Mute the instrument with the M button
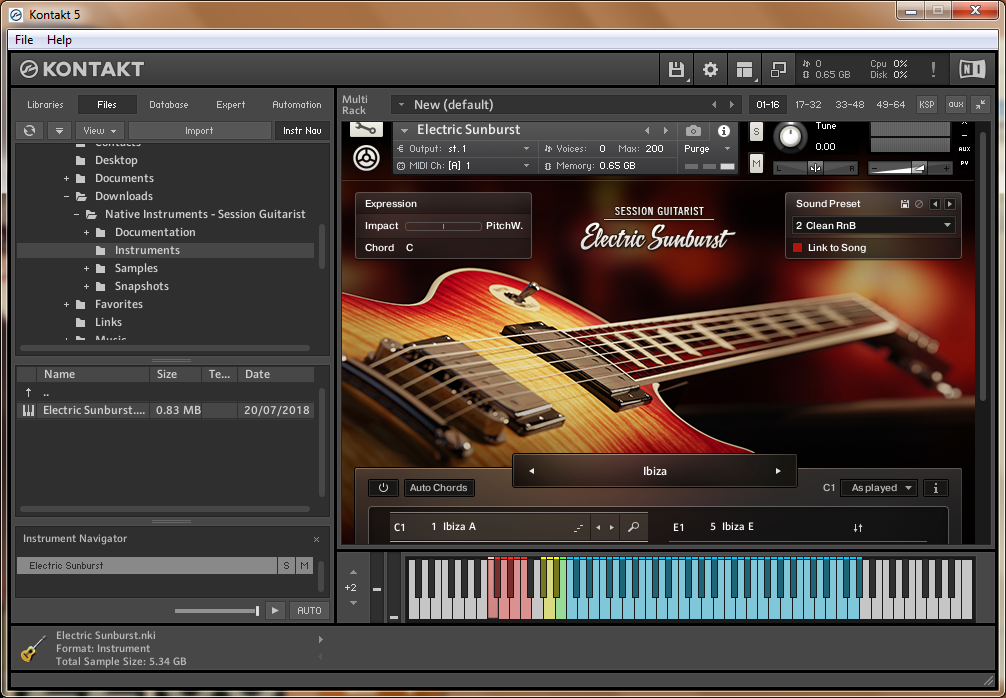The image size is (1006, 698). 756,163
